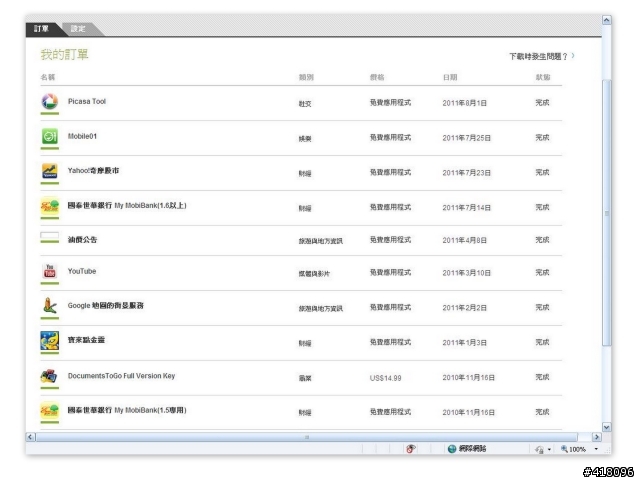Select the date 2011年1月3日
This screenshot has height=480, width=640.
pos(464,343)
